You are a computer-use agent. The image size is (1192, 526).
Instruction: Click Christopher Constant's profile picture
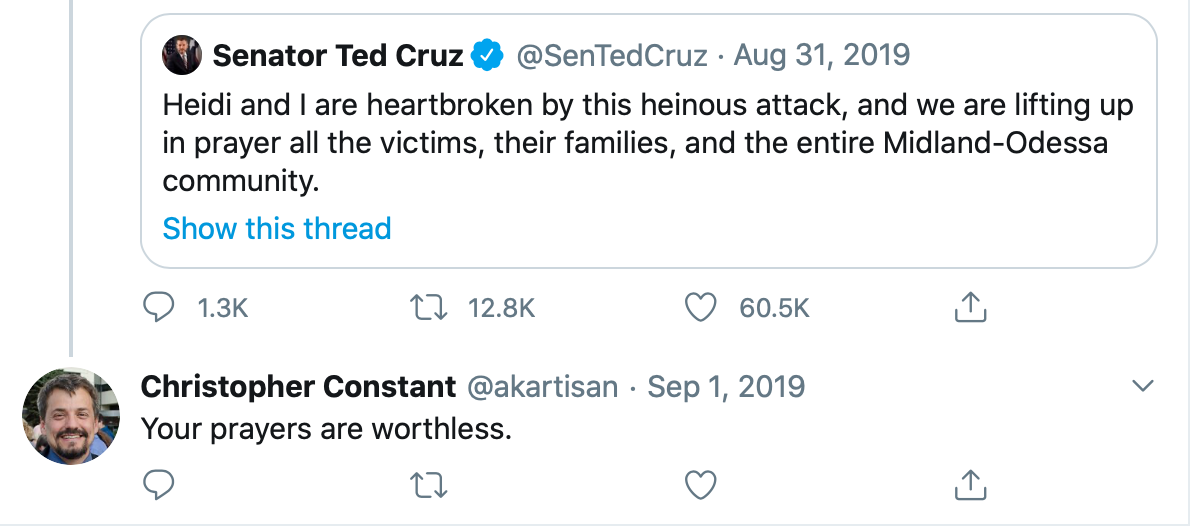pyautogui.click(x=71, y=416)
